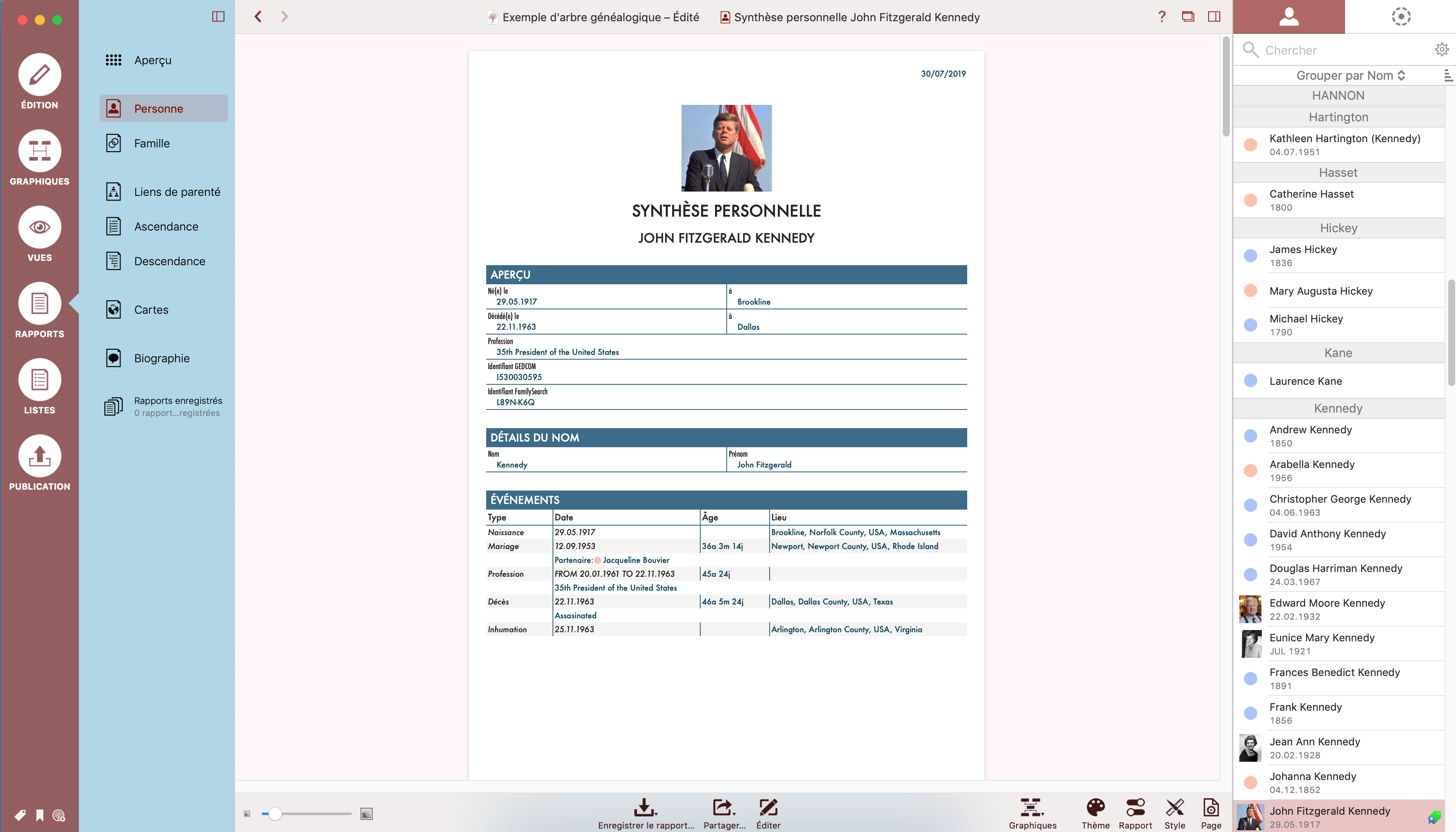
Task: Open help with the question mark icon
Action: pos(1162,16)
